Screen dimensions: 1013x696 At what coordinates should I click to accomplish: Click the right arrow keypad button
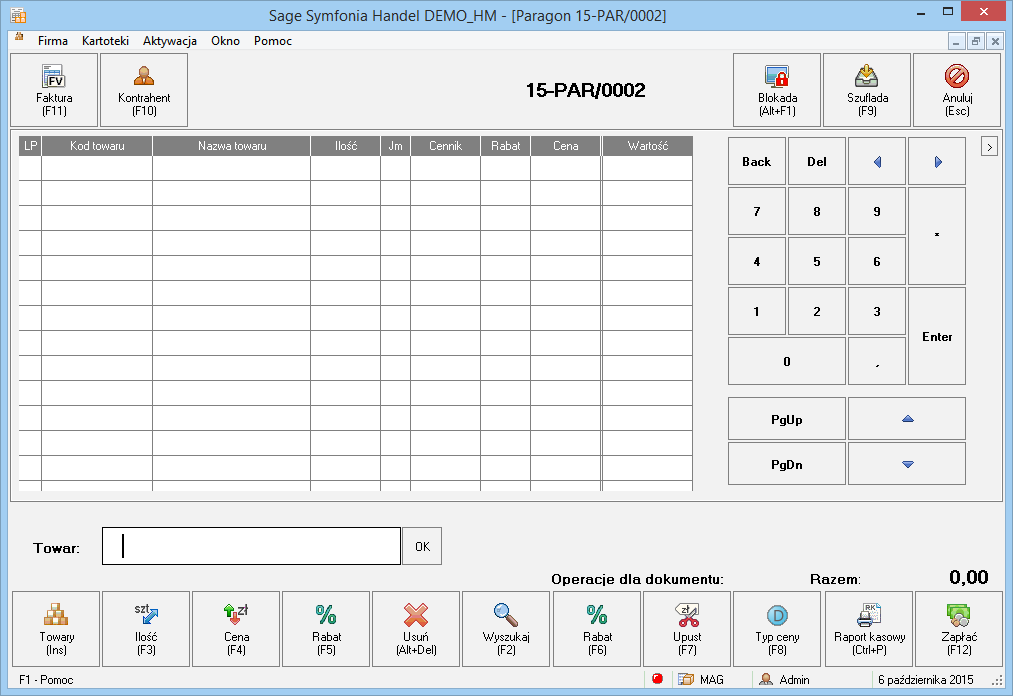click(x=937, y=162)
